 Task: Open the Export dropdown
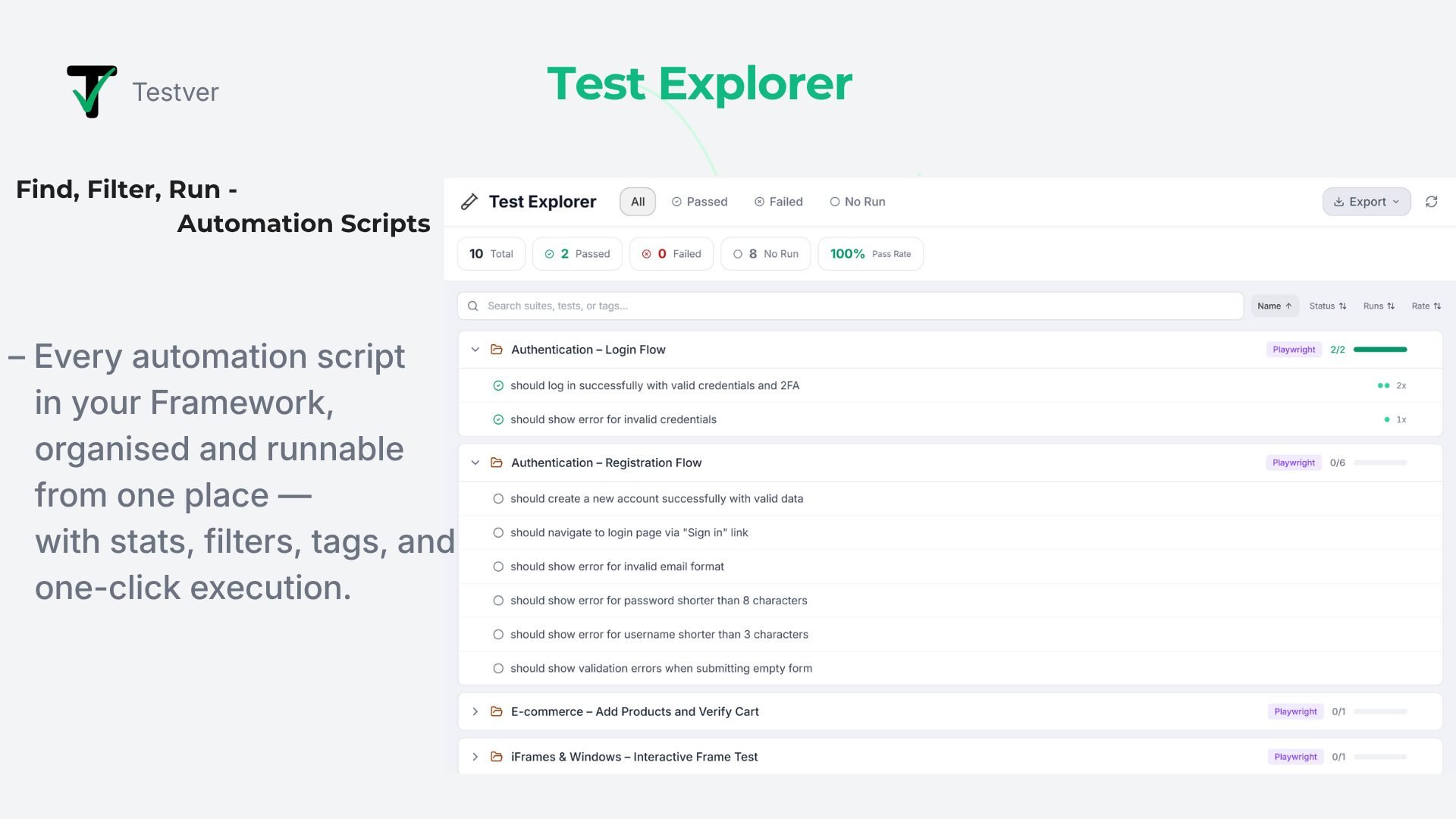[1367, 202]
